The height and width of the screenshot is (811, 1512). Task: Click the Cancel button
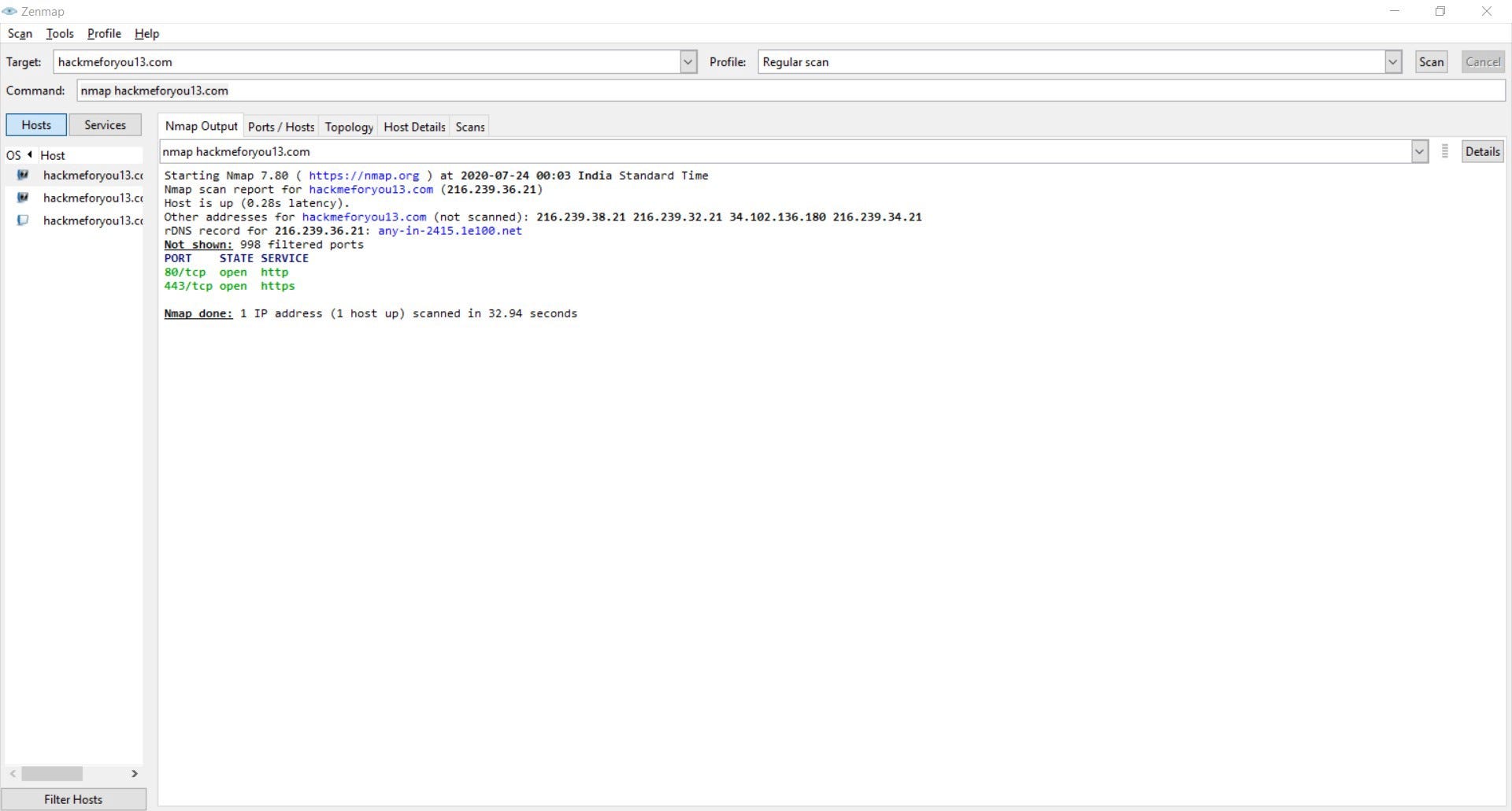click(x=1483, y=61)
